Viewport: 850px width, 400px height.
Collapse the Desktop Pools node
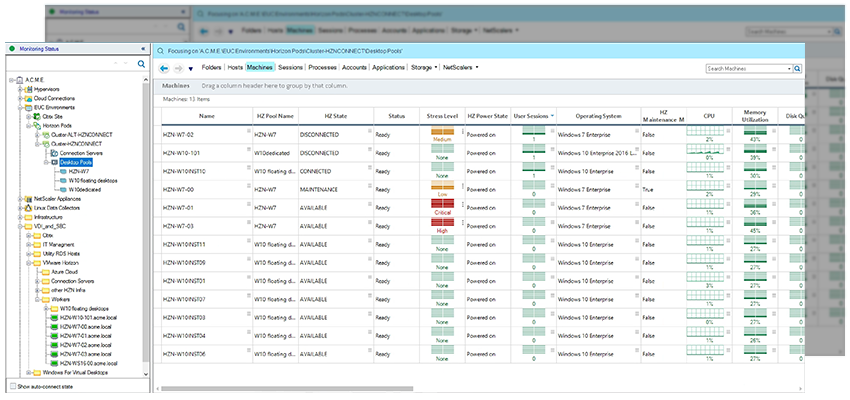pyautogui.click(x=46, y=163)
